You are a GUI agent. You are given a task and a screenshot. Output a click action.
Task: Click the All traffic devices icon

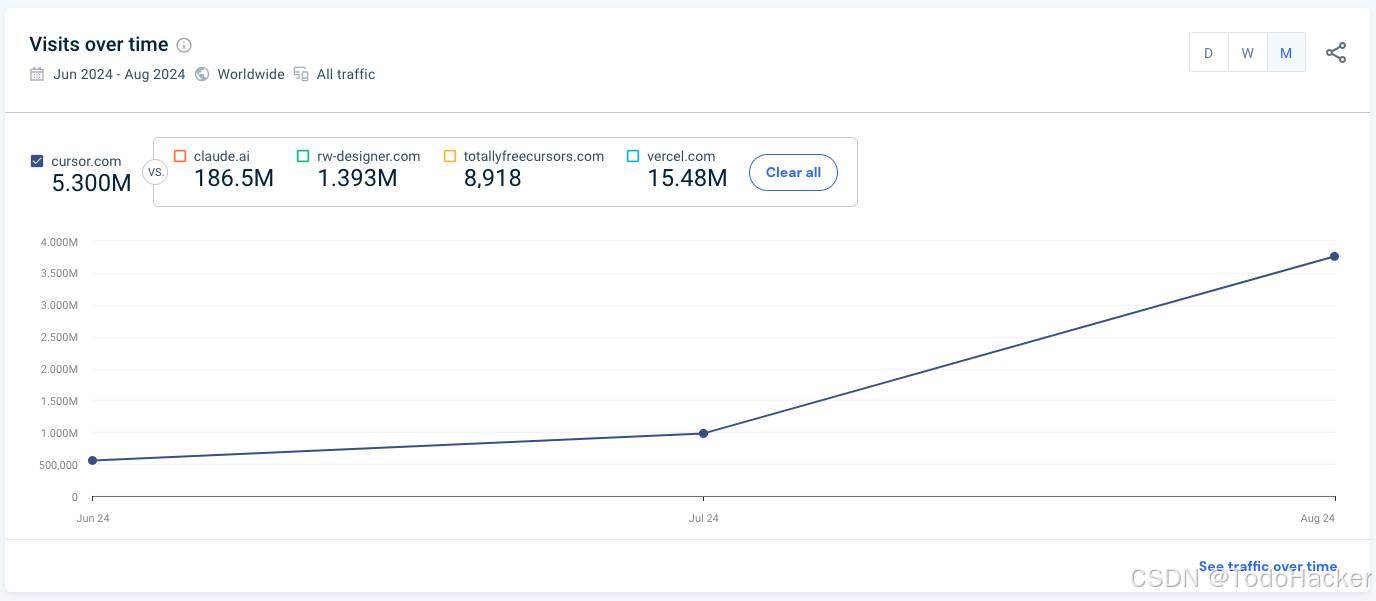tap(301, 74)
